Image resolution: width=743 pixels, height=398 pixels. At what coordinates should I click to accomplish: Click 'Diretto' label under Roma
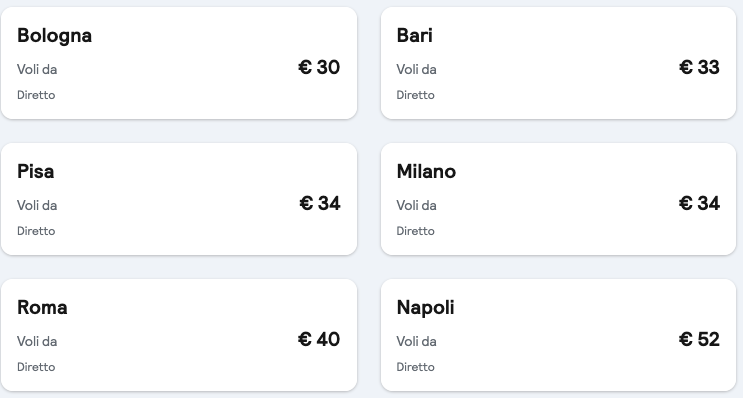36,367
